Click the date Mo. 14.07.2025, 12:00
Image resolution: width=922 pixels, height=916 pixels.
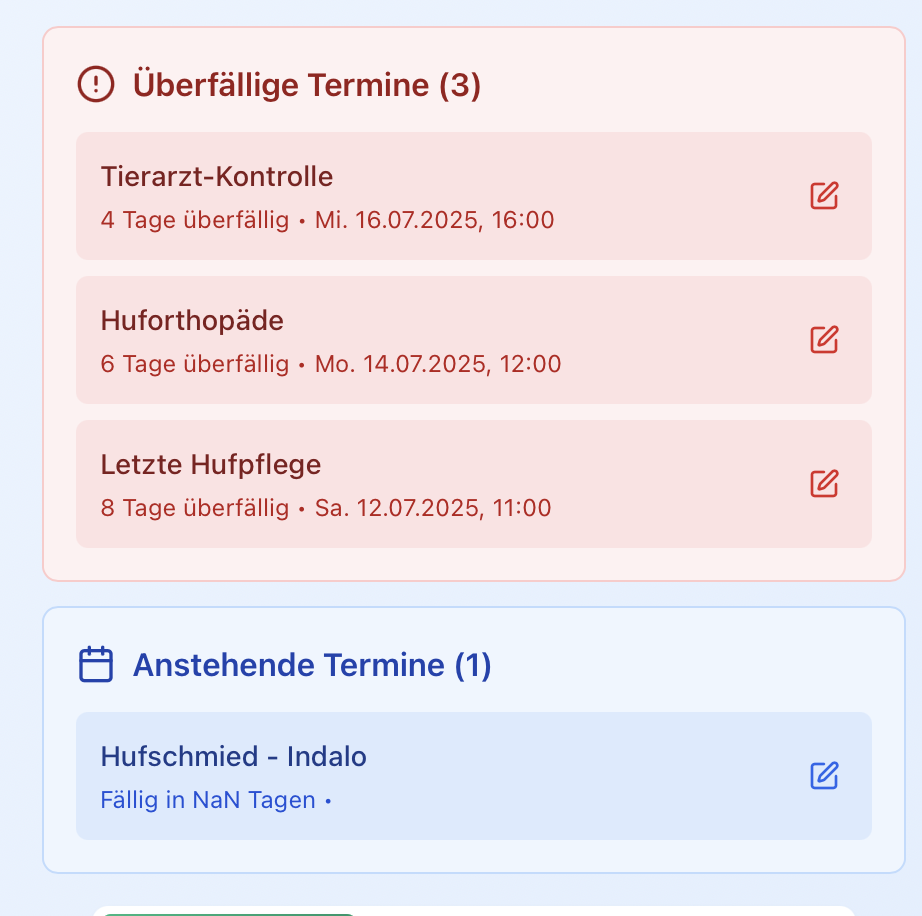point(438,364)
